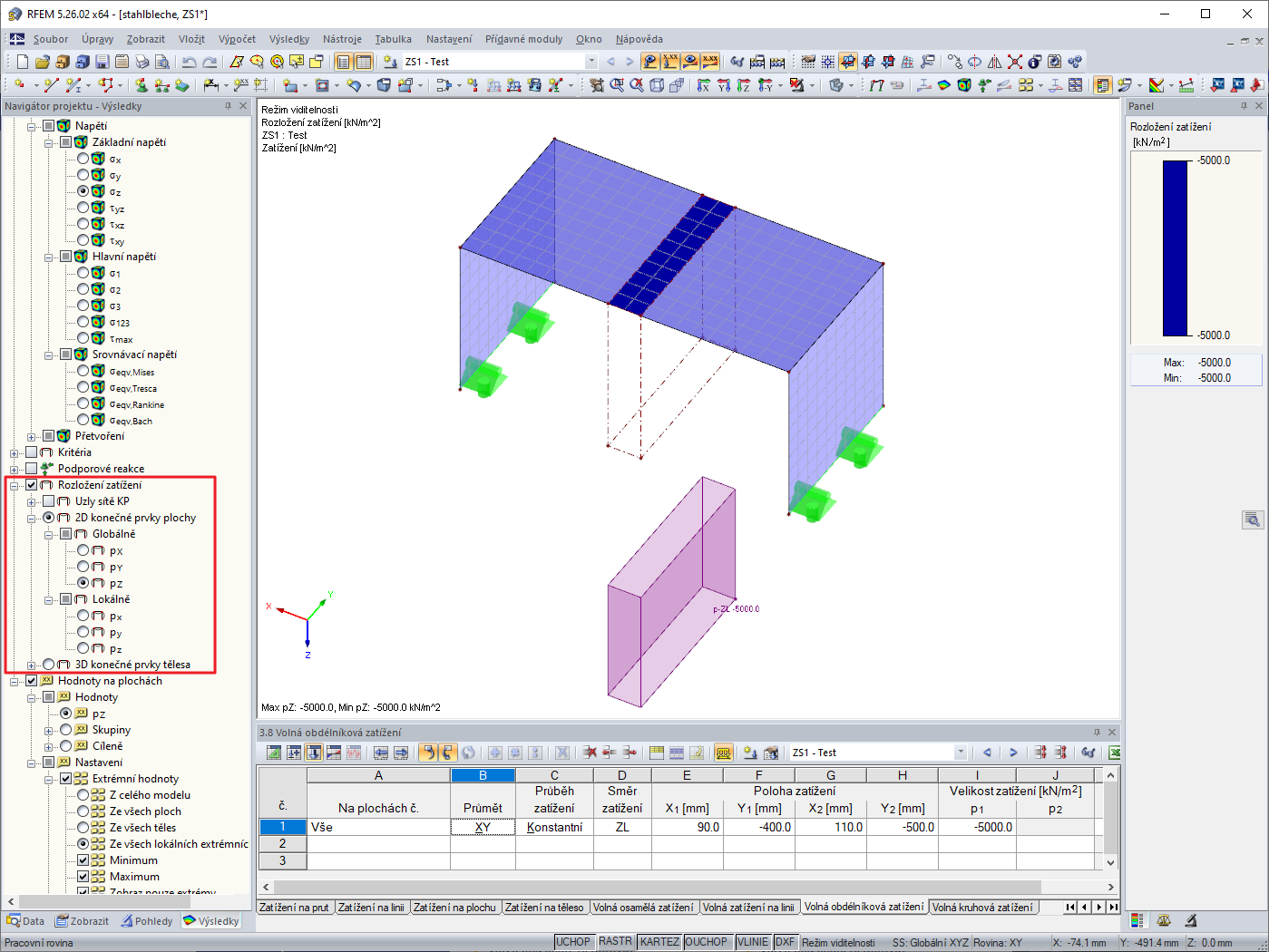Screen dimensions: 1269x952
Task: Redo the last action
Action: point(210,62)
